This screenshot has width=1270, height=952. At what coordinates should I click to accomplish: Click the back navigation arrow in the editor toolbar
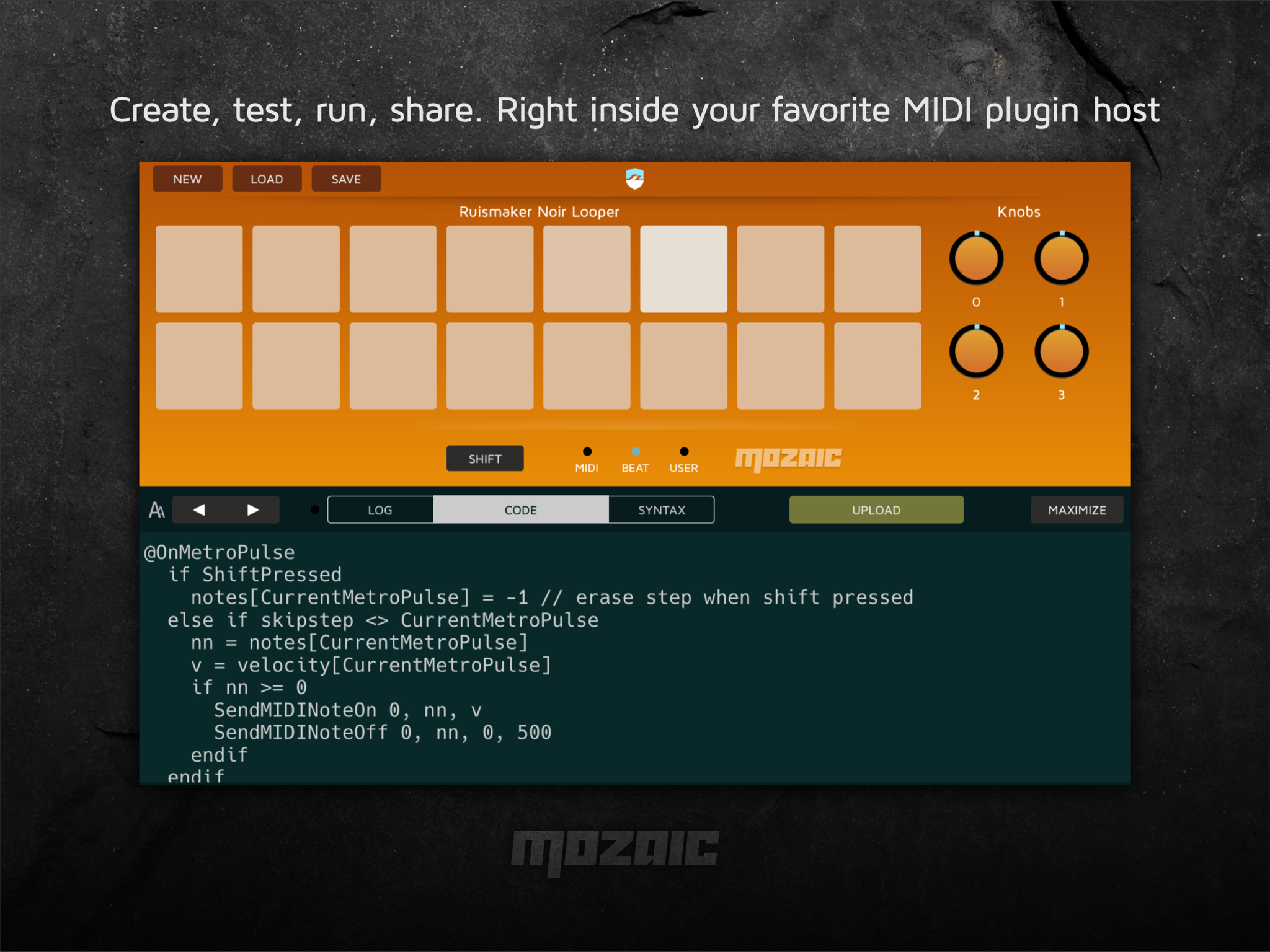click(x=199, y=509)
